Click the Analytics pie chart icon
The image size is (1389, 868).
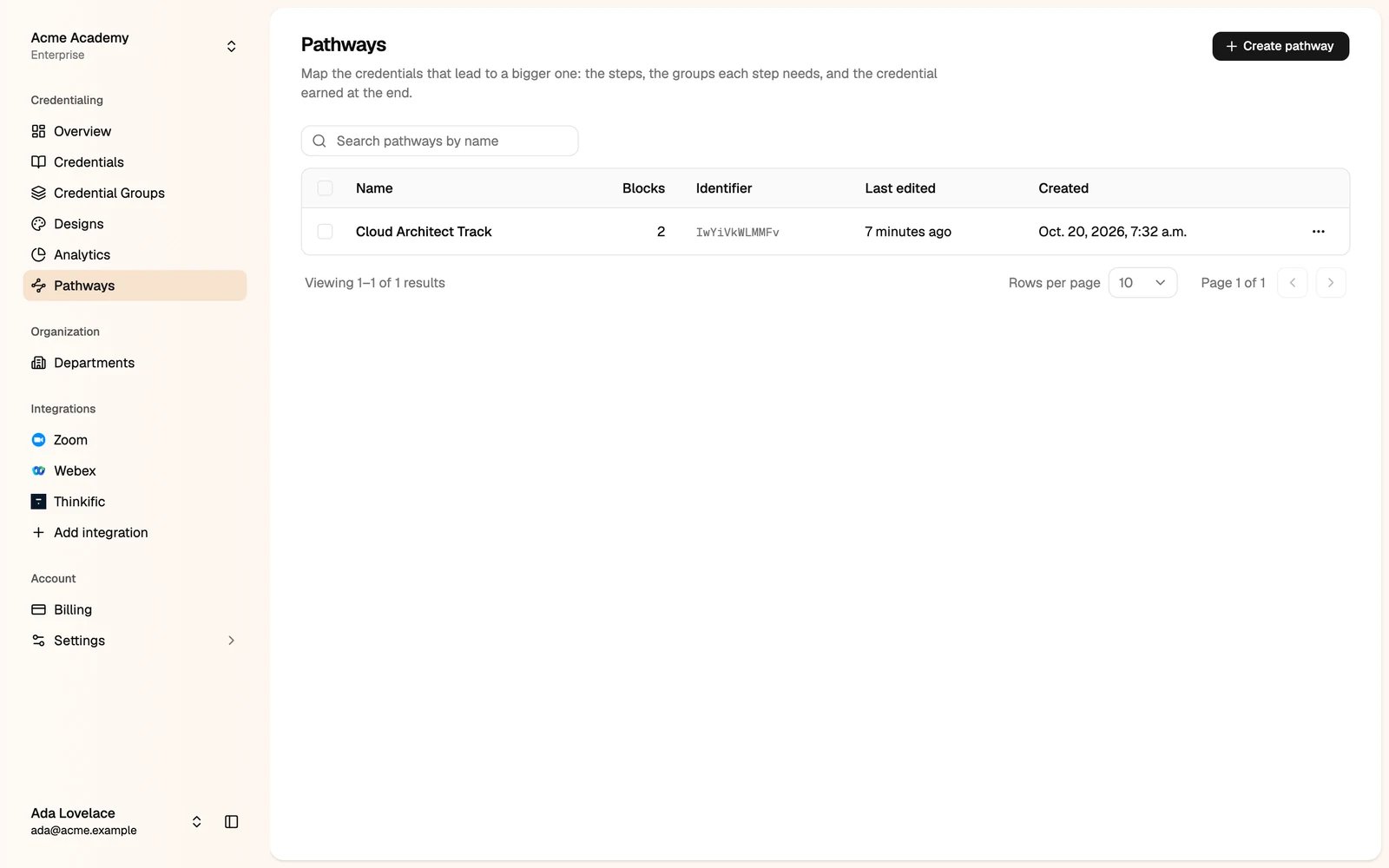point(38,254)
